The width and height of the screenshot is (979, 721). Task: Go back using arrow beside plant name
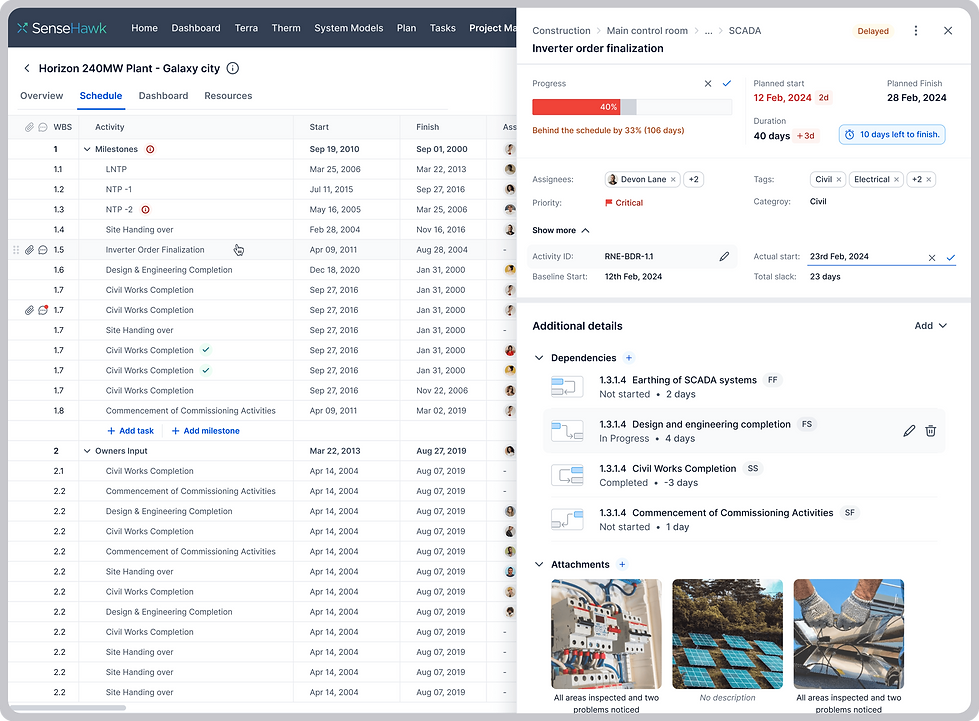point(27,68)
